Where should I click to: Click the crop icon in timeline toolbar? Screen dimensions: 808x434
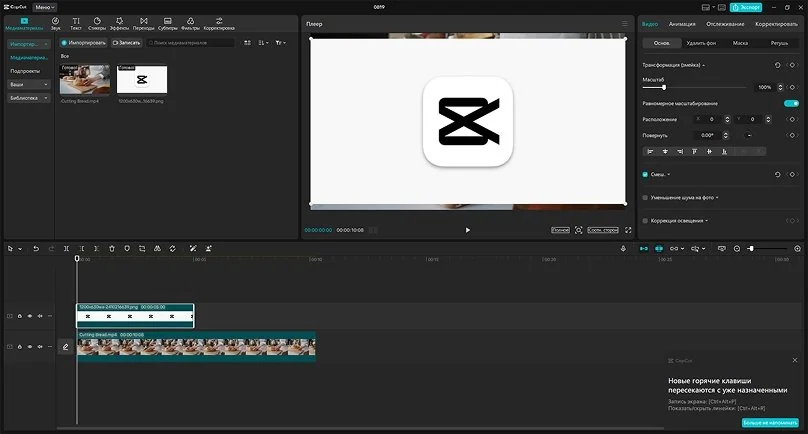(x=142, y=248)
